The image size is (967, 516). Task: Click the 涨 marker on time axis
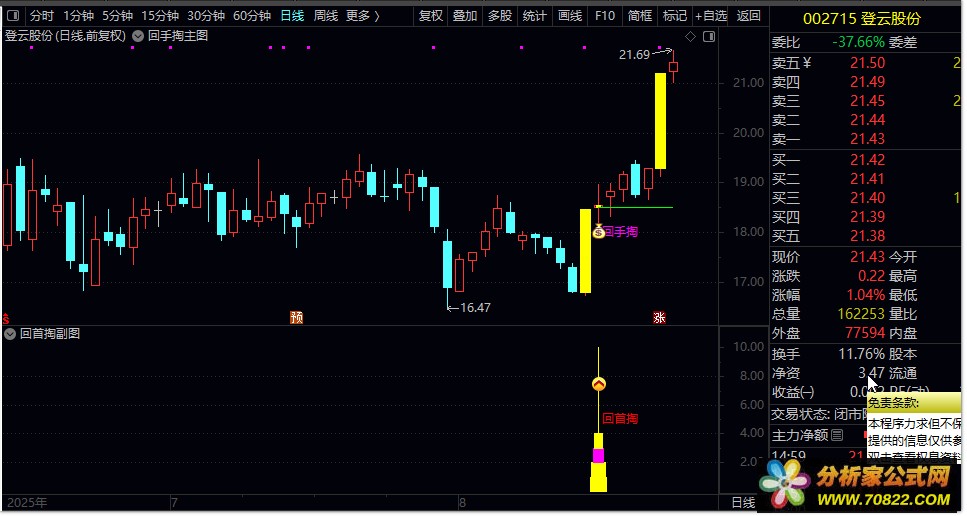click(x=659, y=318)
